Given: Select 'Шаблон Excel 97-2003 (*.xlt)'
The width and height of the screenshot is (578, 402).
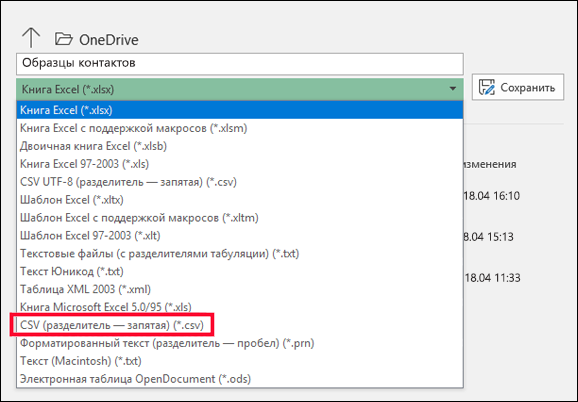Looking at the screenshot, I should [x=240, y=235].
